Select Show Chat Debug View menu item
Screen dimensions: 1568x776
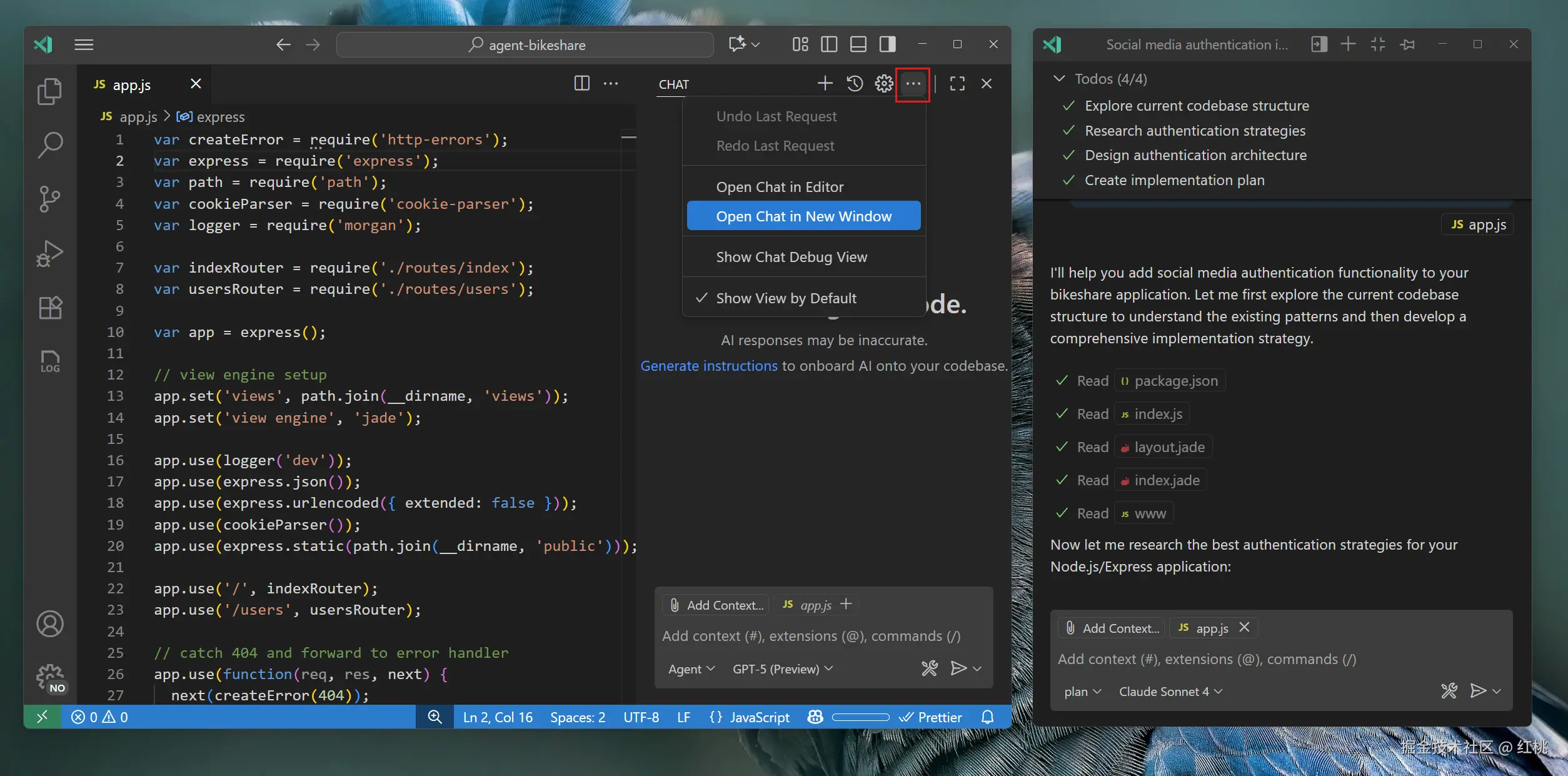pos(791,257)
